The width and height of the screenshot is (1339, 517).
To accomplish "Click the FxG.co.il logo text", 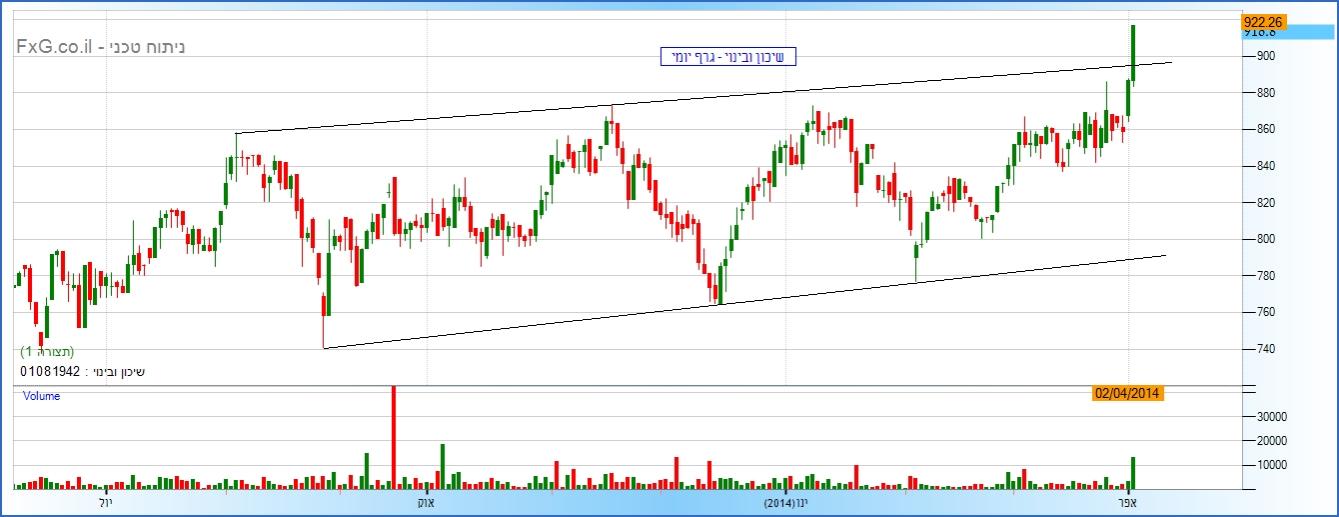I will pyautogui.click(x=57, y=47).
